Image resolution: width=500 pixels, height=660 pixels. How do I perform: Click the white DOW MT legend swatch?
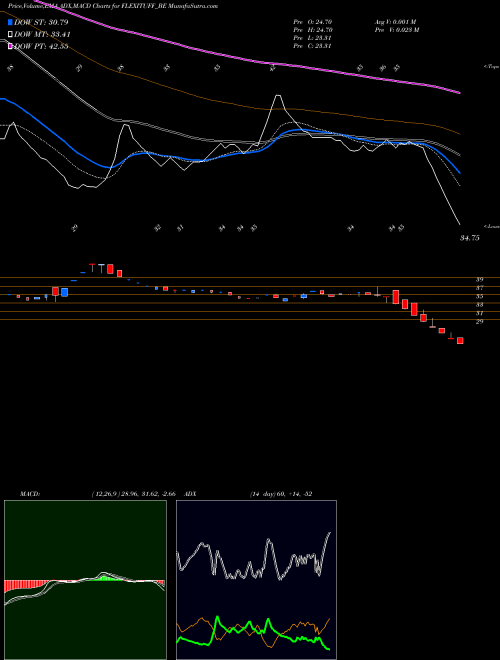[x=10, y=35]
